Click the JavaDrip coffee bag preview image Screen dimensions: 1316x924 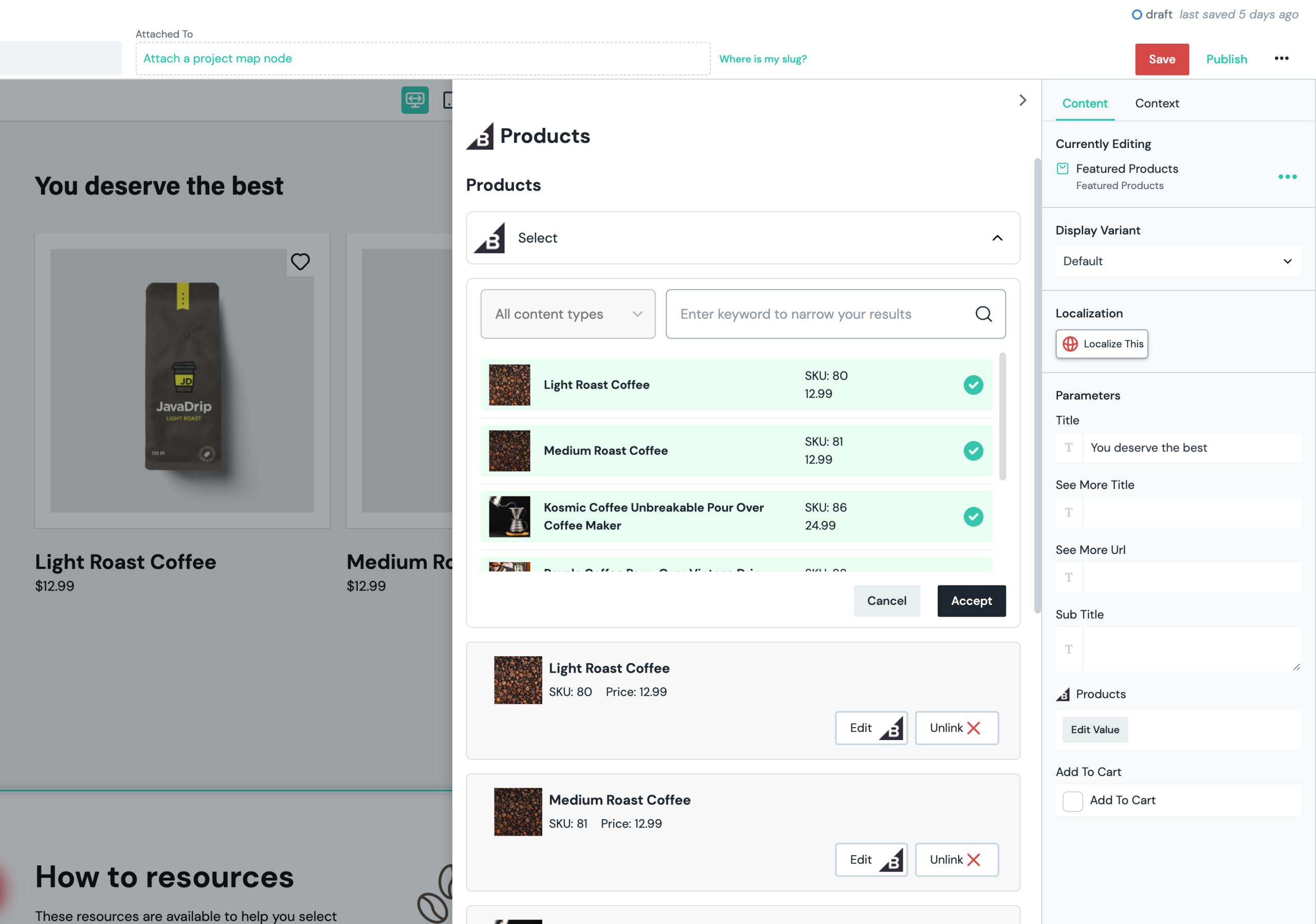pos(182,376)
